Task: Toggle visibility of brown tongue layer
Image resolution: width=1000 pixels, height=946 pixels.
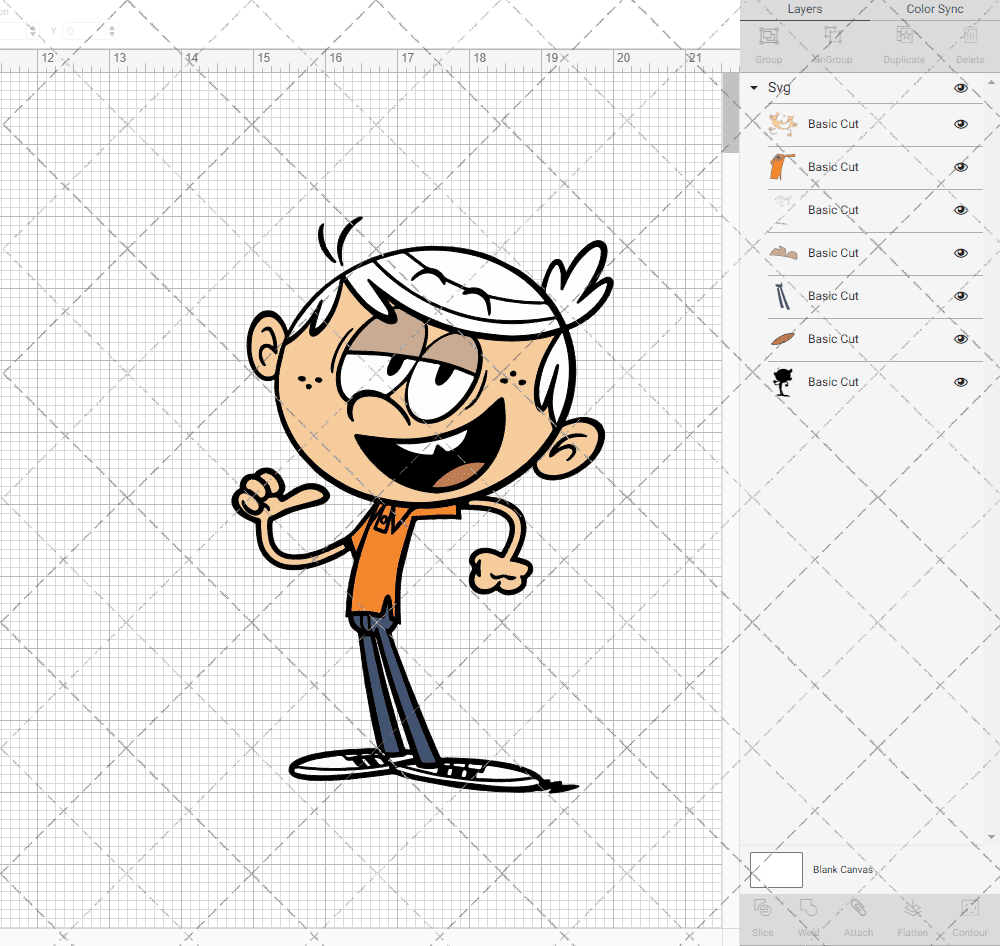Action: [960, 339]
